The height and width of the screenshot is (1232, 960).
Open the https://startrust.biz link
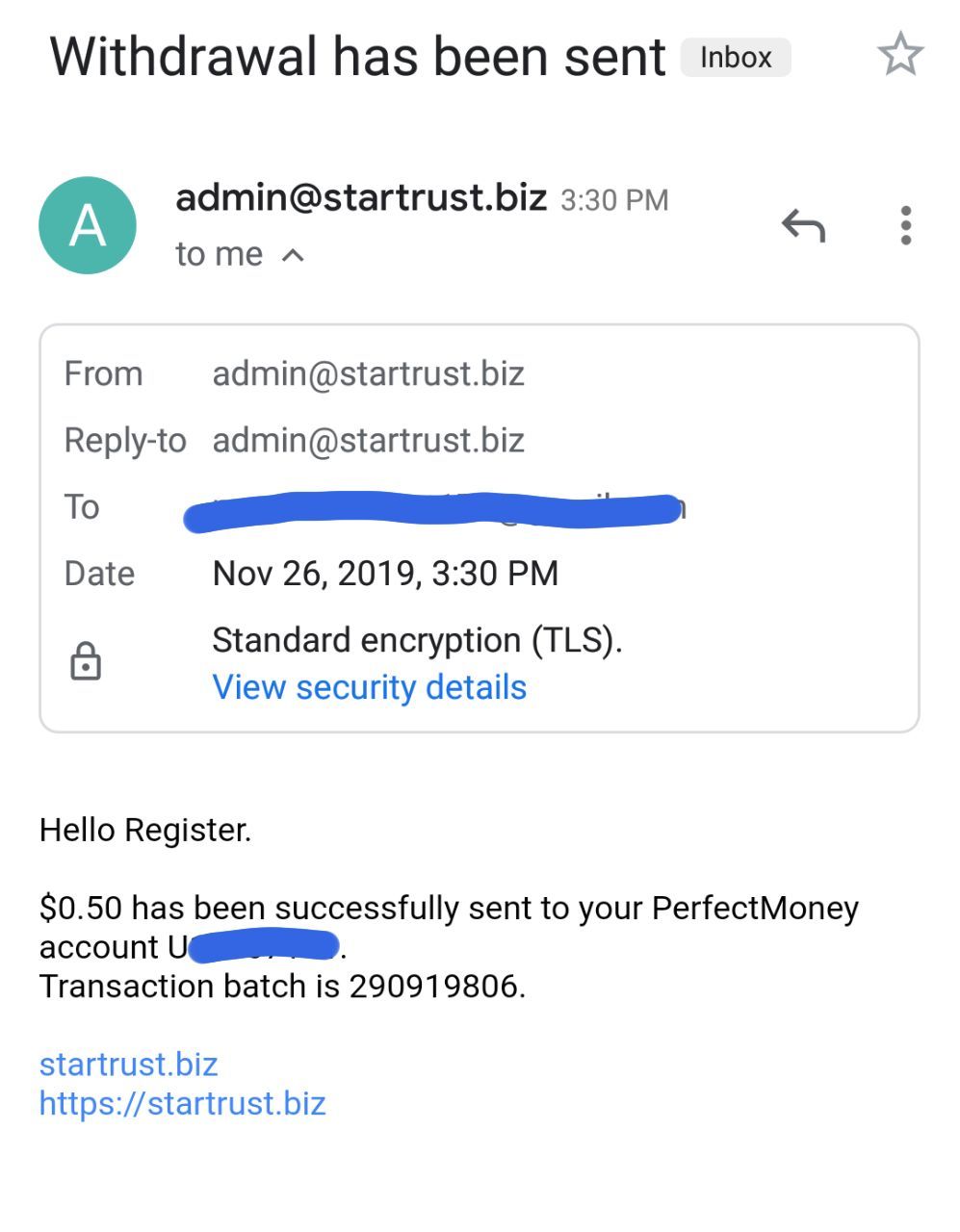point(182,1103)
